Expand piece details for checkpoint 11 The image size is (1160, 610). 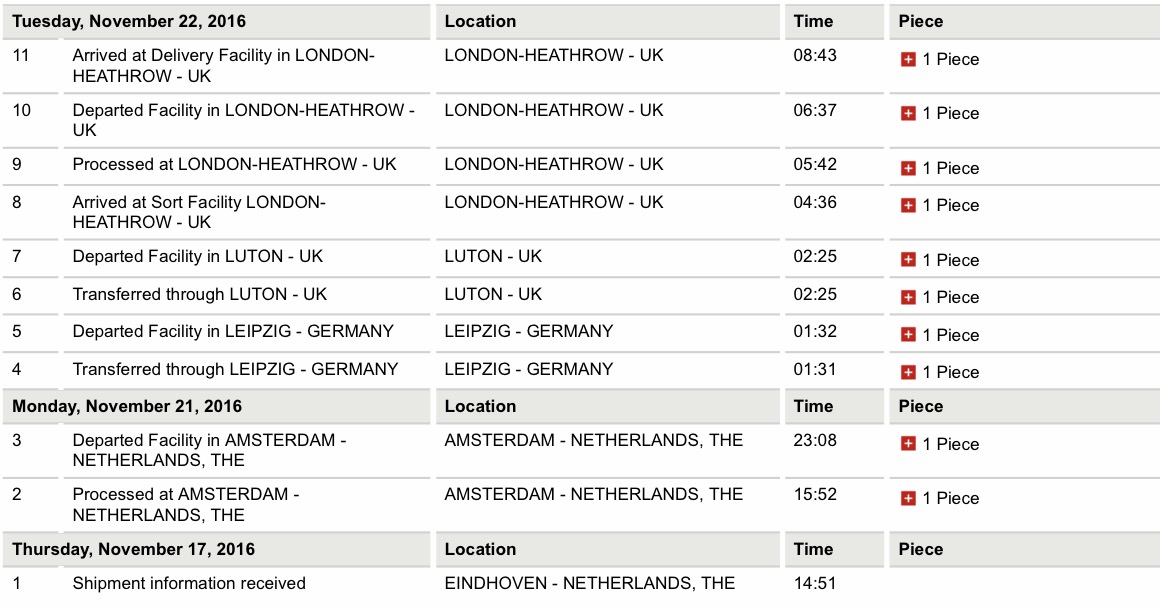(x=908, y=60)
